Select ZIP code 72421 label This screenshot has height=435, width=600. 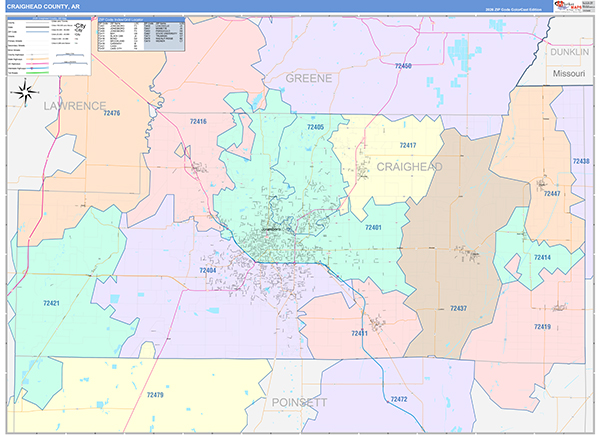point(53,302)
